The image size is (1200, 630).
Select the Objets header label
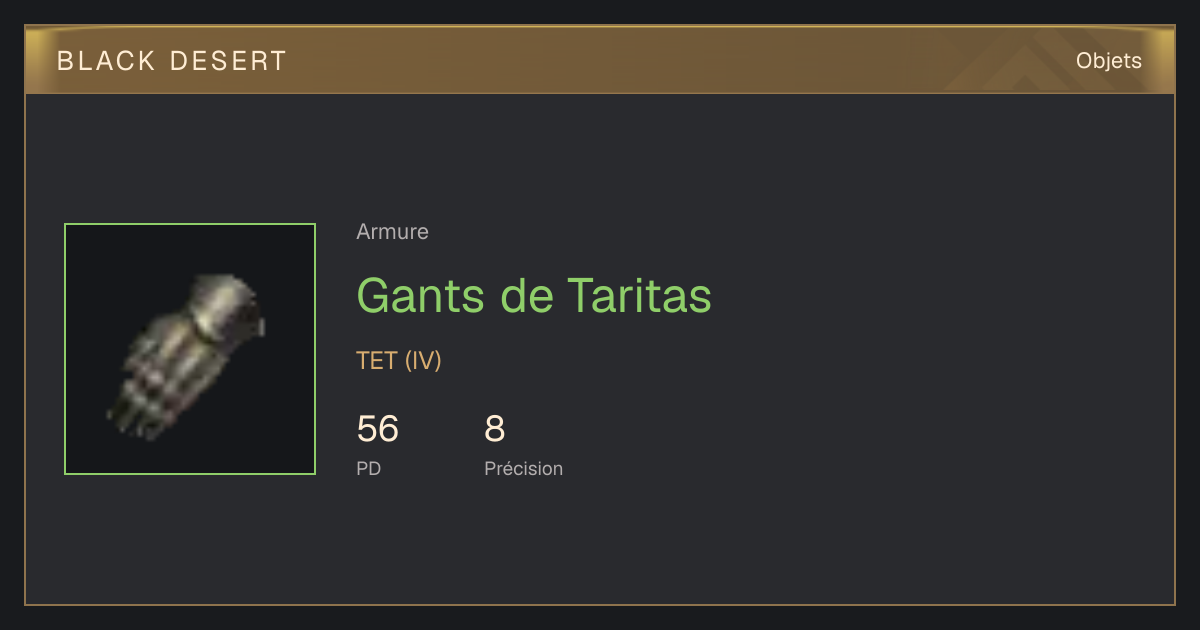click(x=1108, y=61)
